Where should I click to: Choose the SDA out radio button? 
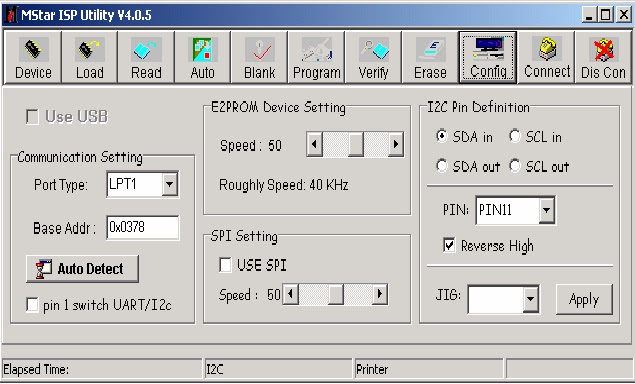[x=442, y=166]
